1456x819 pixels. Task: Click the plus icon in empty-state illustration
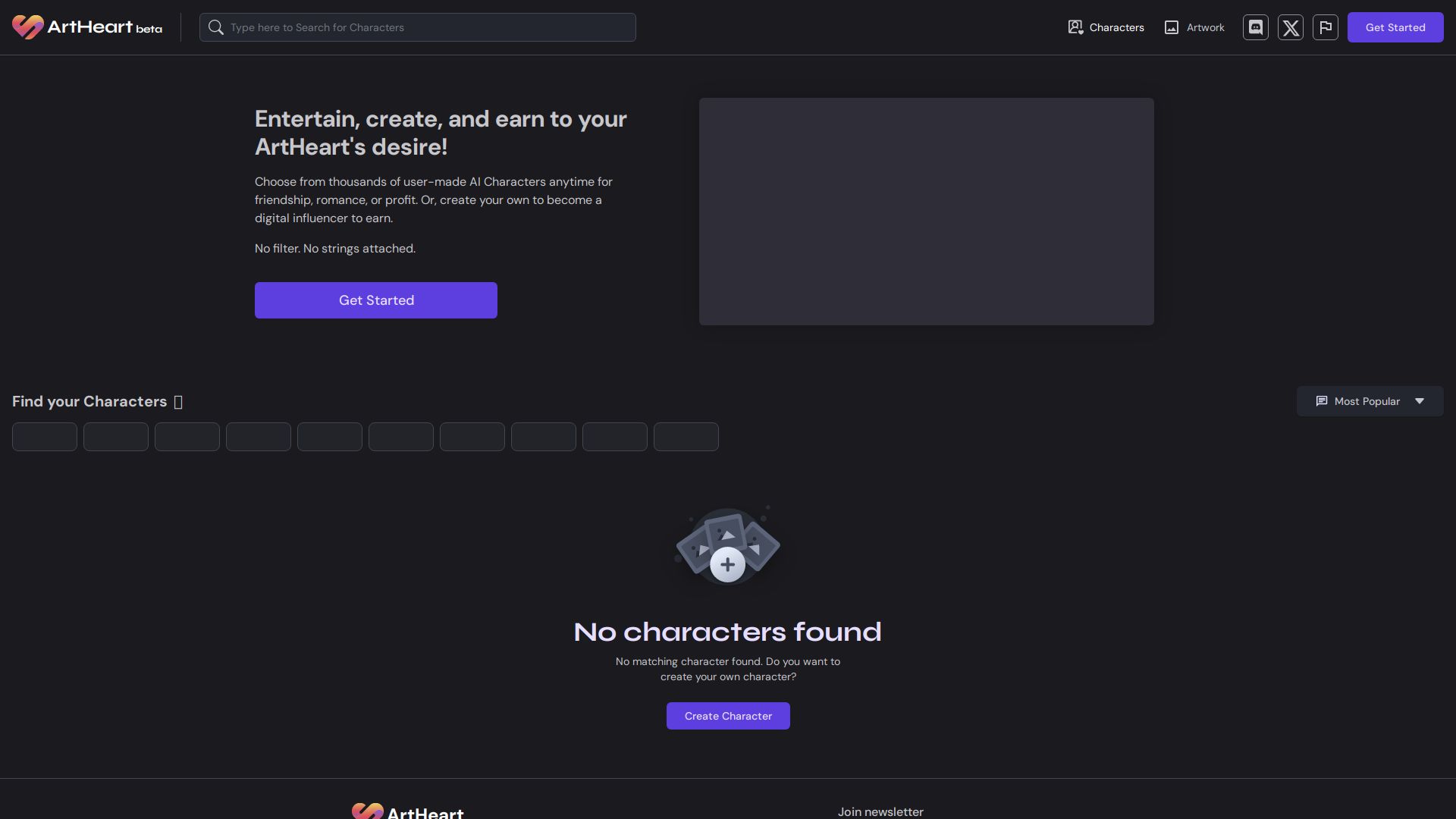pos(727,565)
